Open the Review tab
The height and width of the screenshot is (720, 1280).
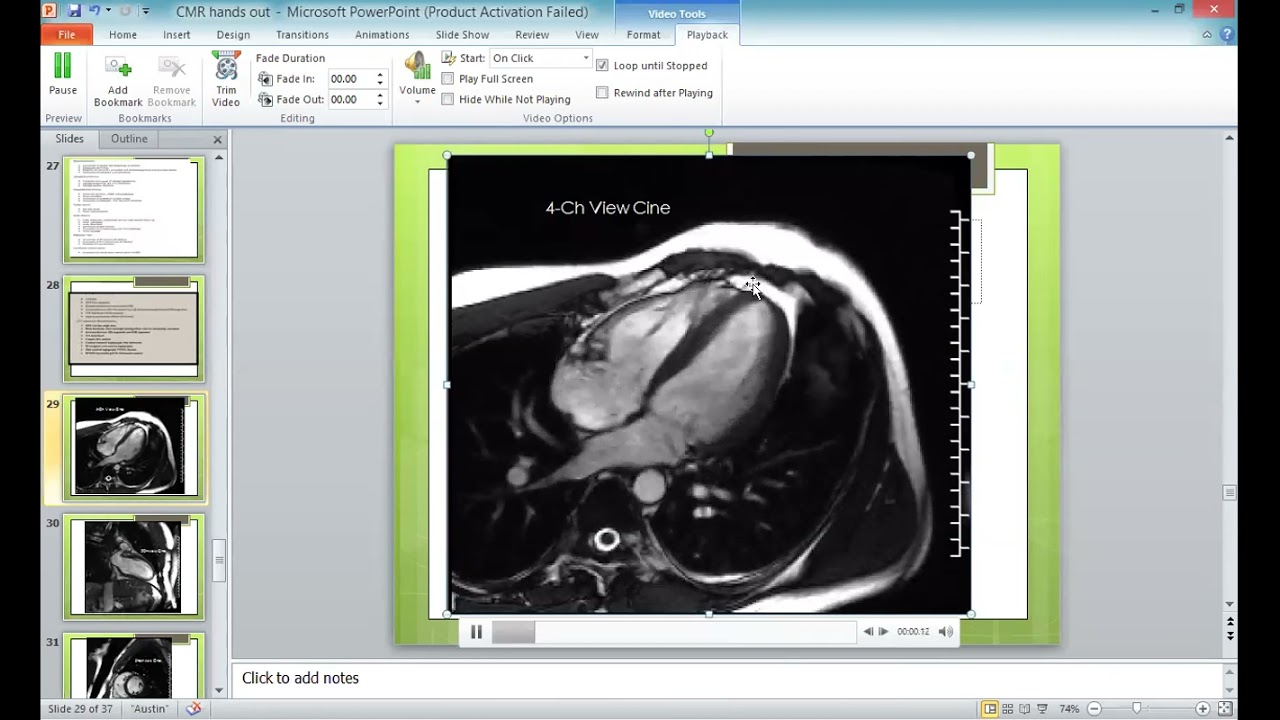coord(532,34)
